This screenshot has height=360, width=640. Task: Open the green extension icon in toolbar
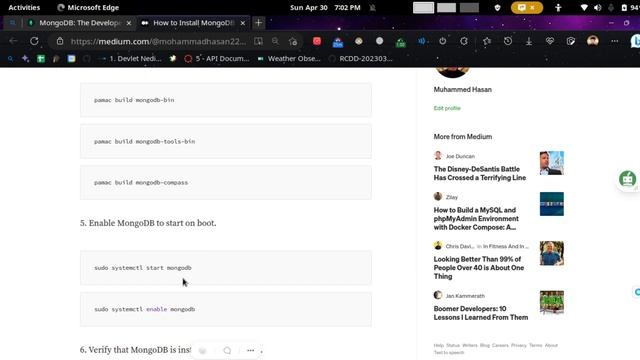pos(401,42)
